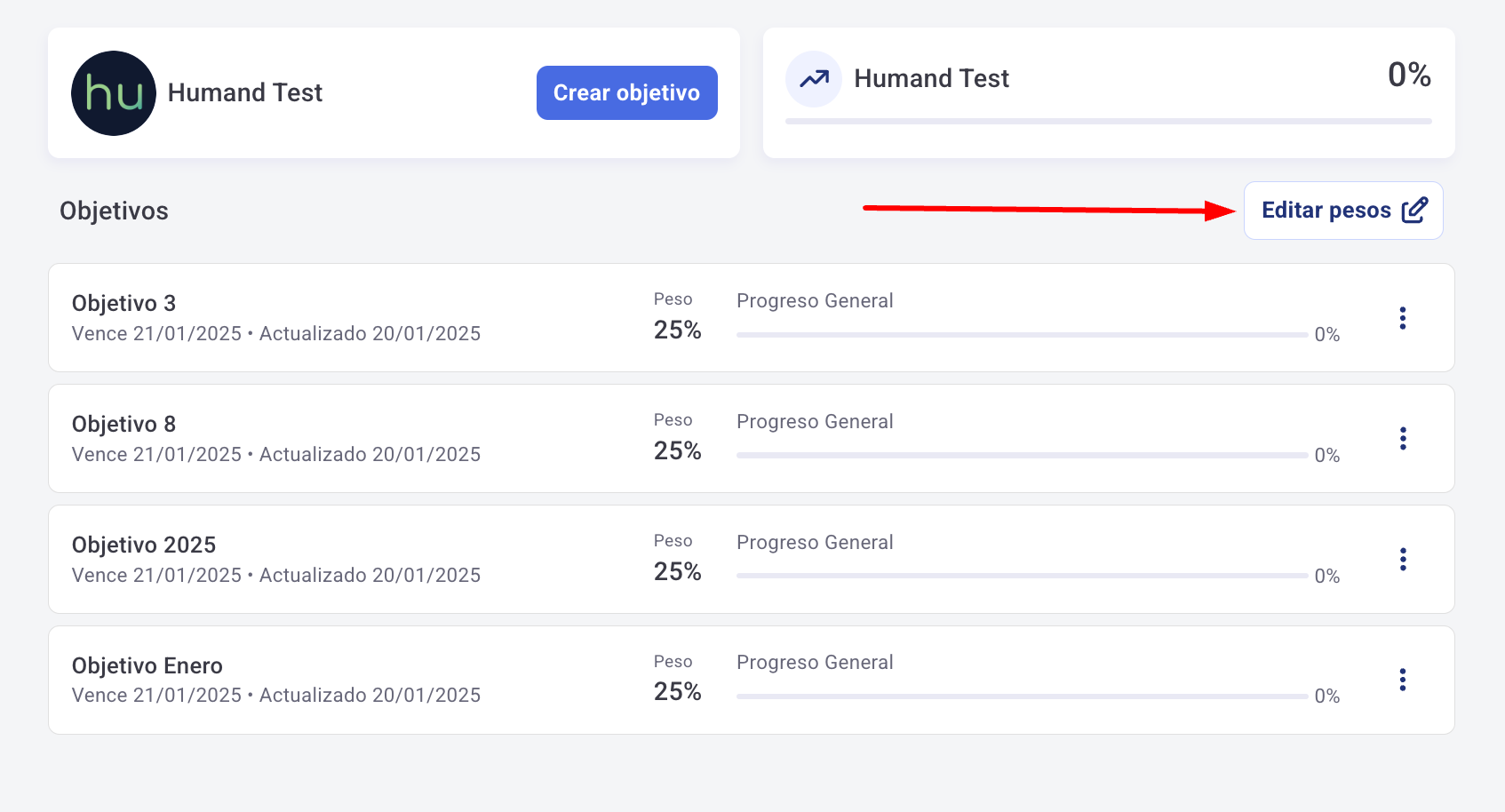Click Objetivo 8 progress bar
The width and height of the screenshot is (1505, 812).
coord(1022,456)
